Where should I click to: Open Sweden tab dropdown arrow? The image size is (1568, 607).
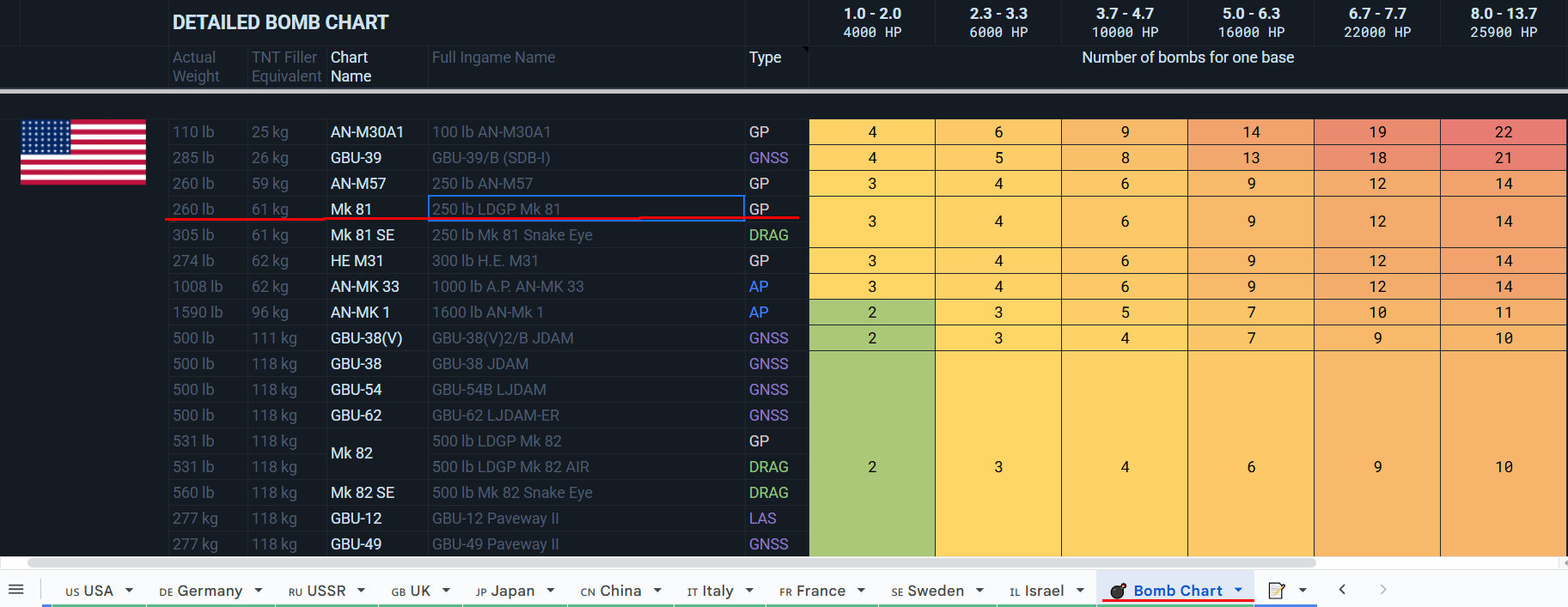[x=979, y=590]
